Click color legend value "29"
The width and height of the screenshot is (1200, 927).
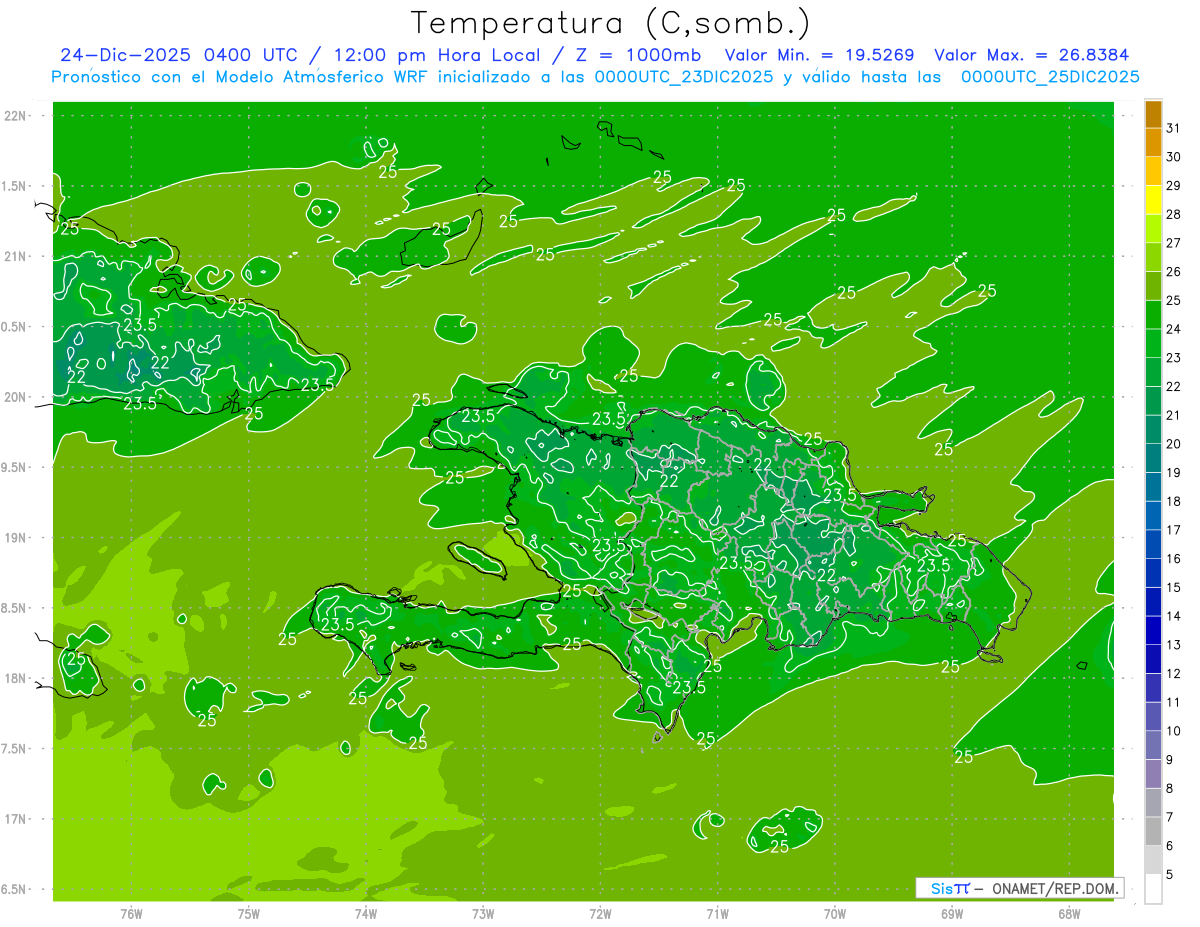(1173, 186)
